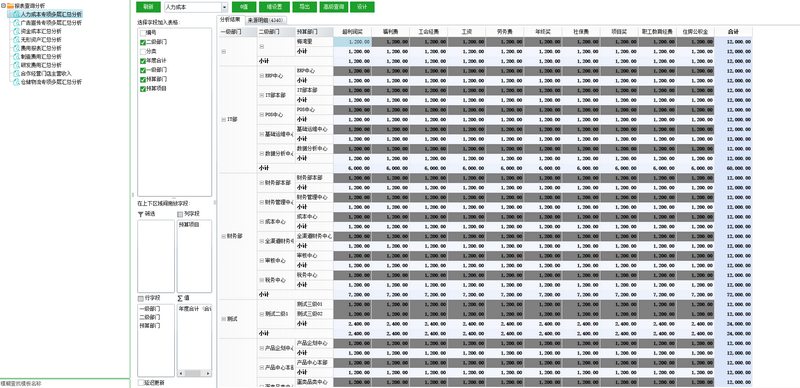This screenshot has height=388, width=800.
Task: Click the 模糊查找模板名称 search field
Action: (x=65, y=383)
